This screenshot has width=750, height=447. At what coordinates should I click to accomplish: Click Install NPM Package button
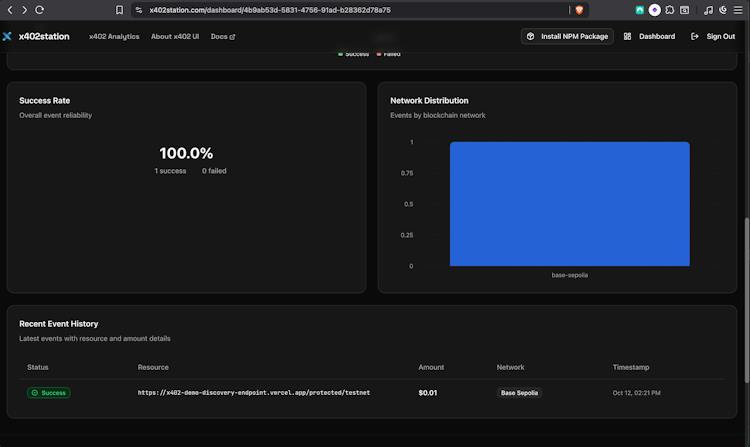coord(567,36)
